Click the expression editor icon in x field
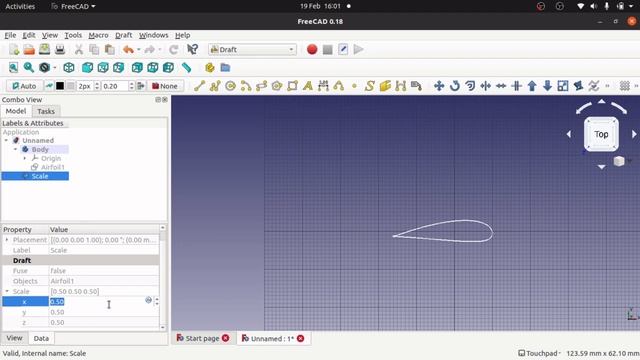The height and width of the screenshot is (360, 640). click(x=148, y=300)
